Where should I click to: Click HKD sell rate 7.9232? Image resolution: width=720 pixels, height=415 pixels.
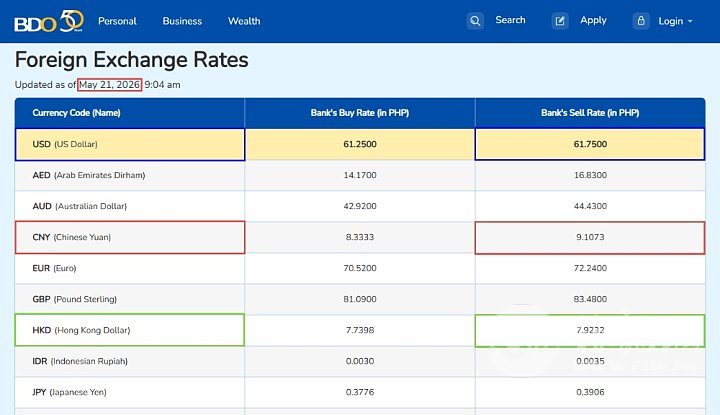(x=590, y=330)
